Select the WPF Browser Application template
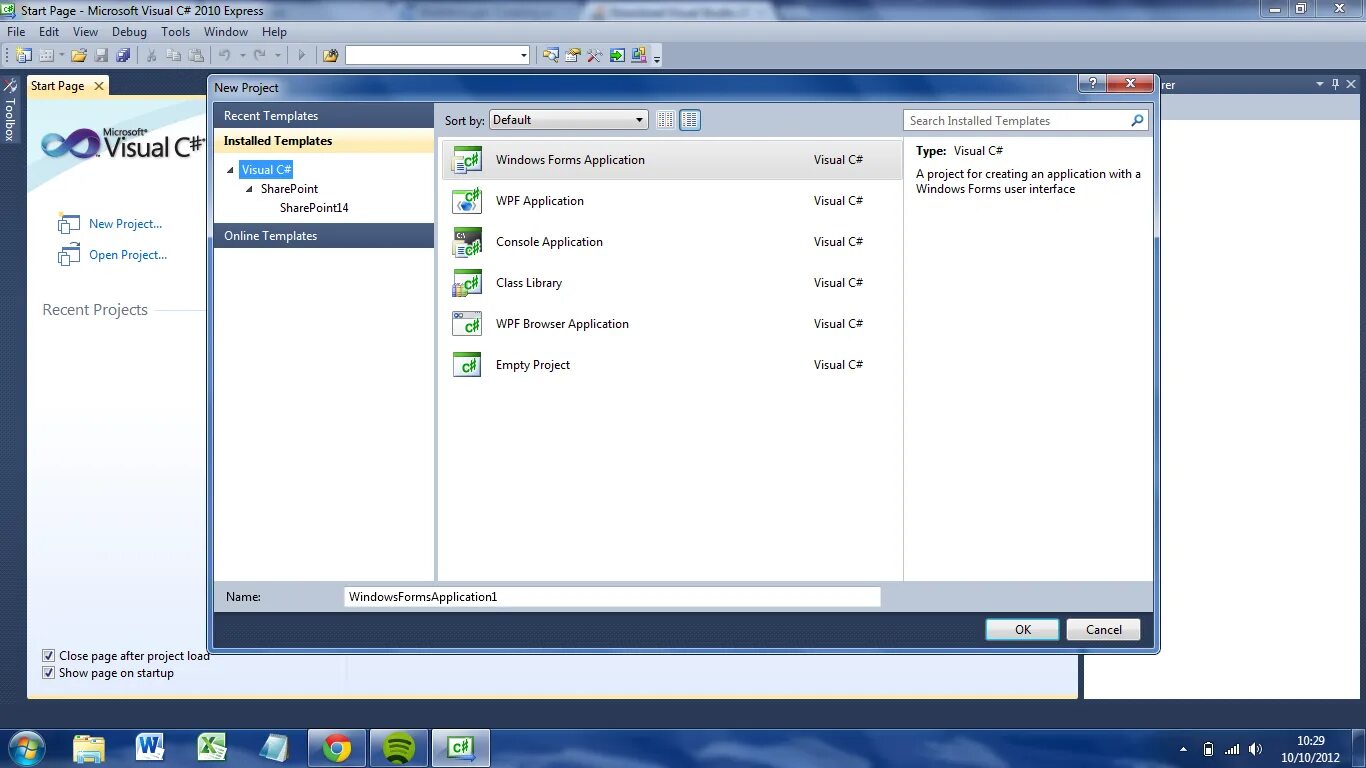 click(671, 324)
